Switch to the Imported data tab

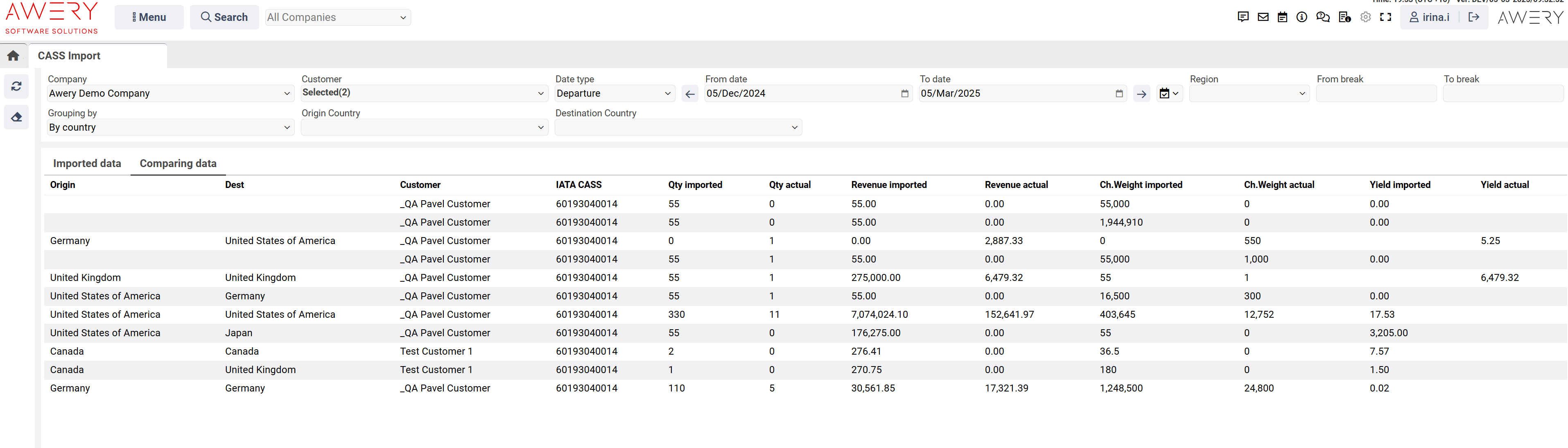87,163
